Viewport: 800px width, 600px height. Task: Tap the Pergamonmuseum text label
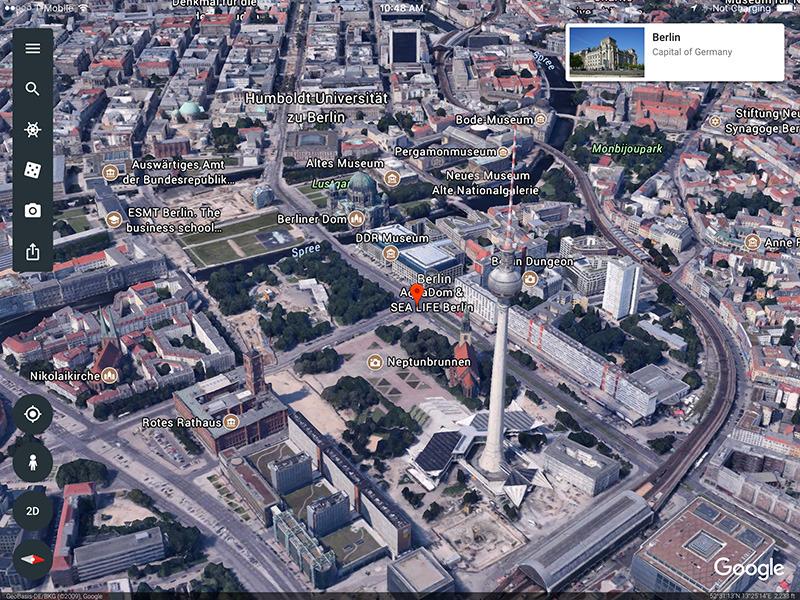click(x=445, y=152)
